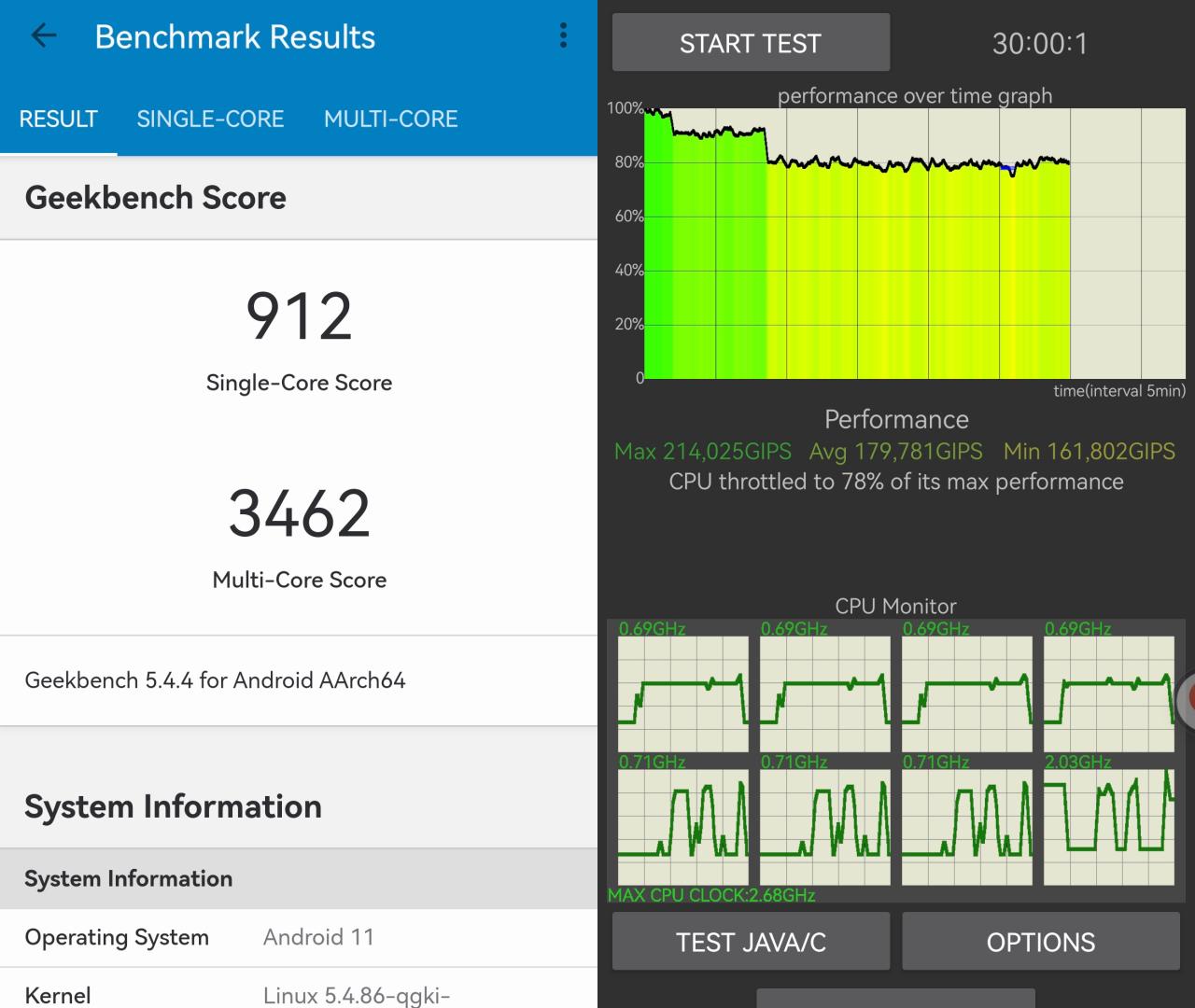
Task: Click the Geekbench Score heading
Action: [155, 198]
